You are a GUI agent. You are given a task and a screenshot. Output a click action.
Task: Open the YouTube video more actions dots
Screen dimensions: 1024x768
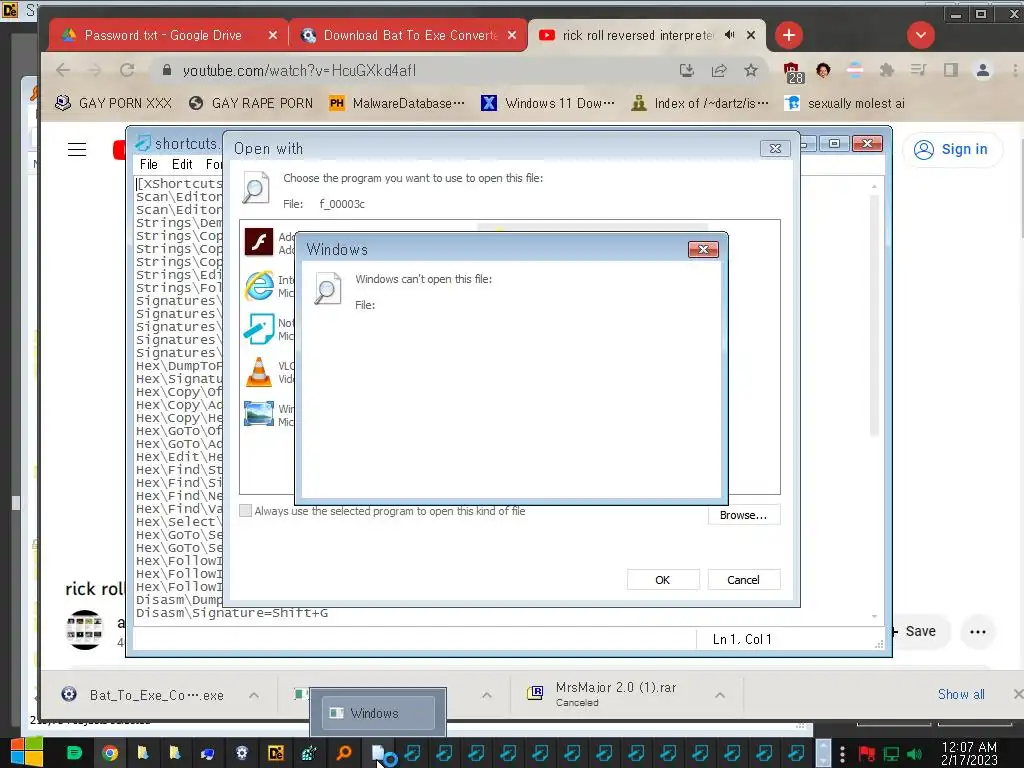point(978,632)
